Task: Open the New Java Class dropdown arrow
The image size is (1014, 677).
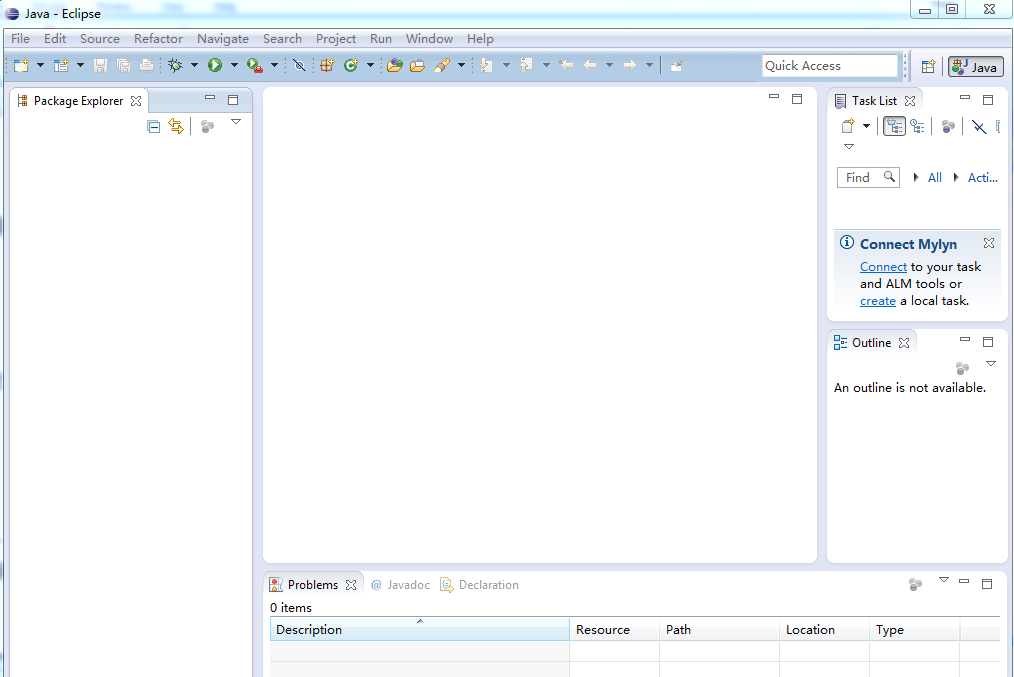Action: [x=371, y=65]
